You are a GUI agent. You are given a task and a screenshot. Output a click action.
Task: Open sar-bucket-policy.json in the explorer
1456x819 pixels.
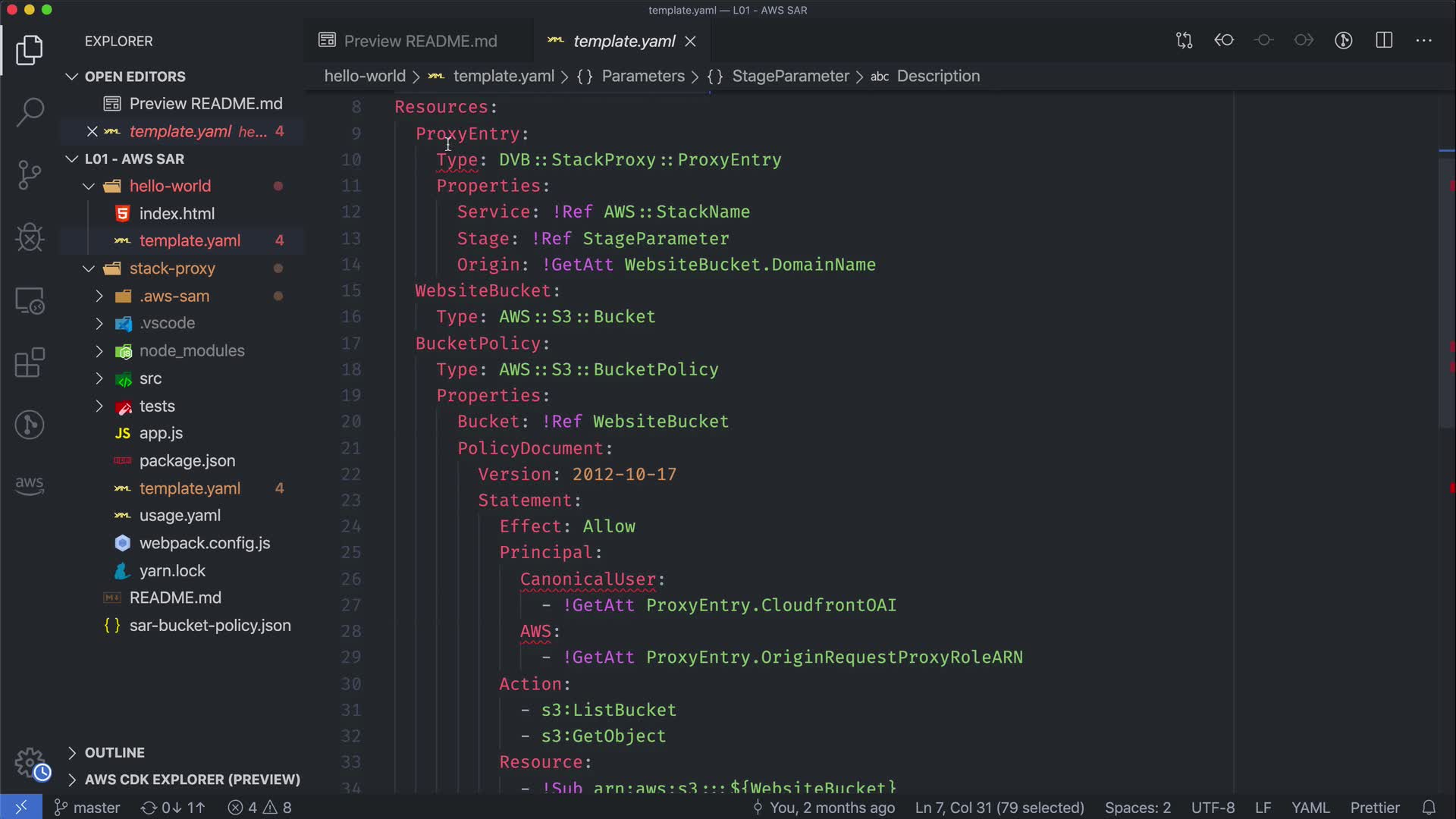pyautogui.click(x=209, y=626)
